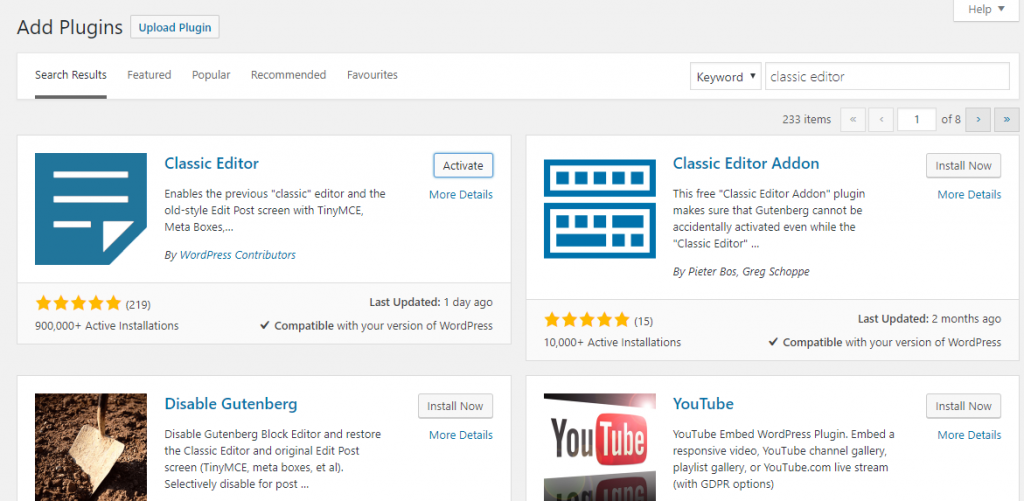Viewport: 1024px width, 501px height.
Task: Open the Popular plugins tab
Action: pyautogui.click(x=211, y=75)
